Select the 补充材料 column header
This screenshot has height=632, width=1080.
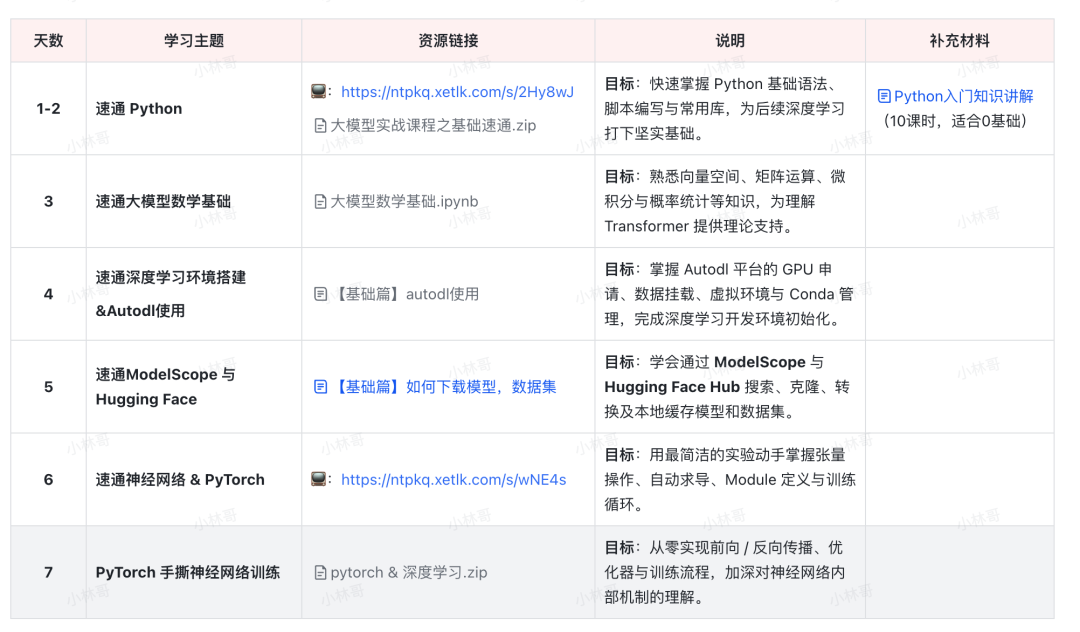pyautogui.click(x=959, y=41)
